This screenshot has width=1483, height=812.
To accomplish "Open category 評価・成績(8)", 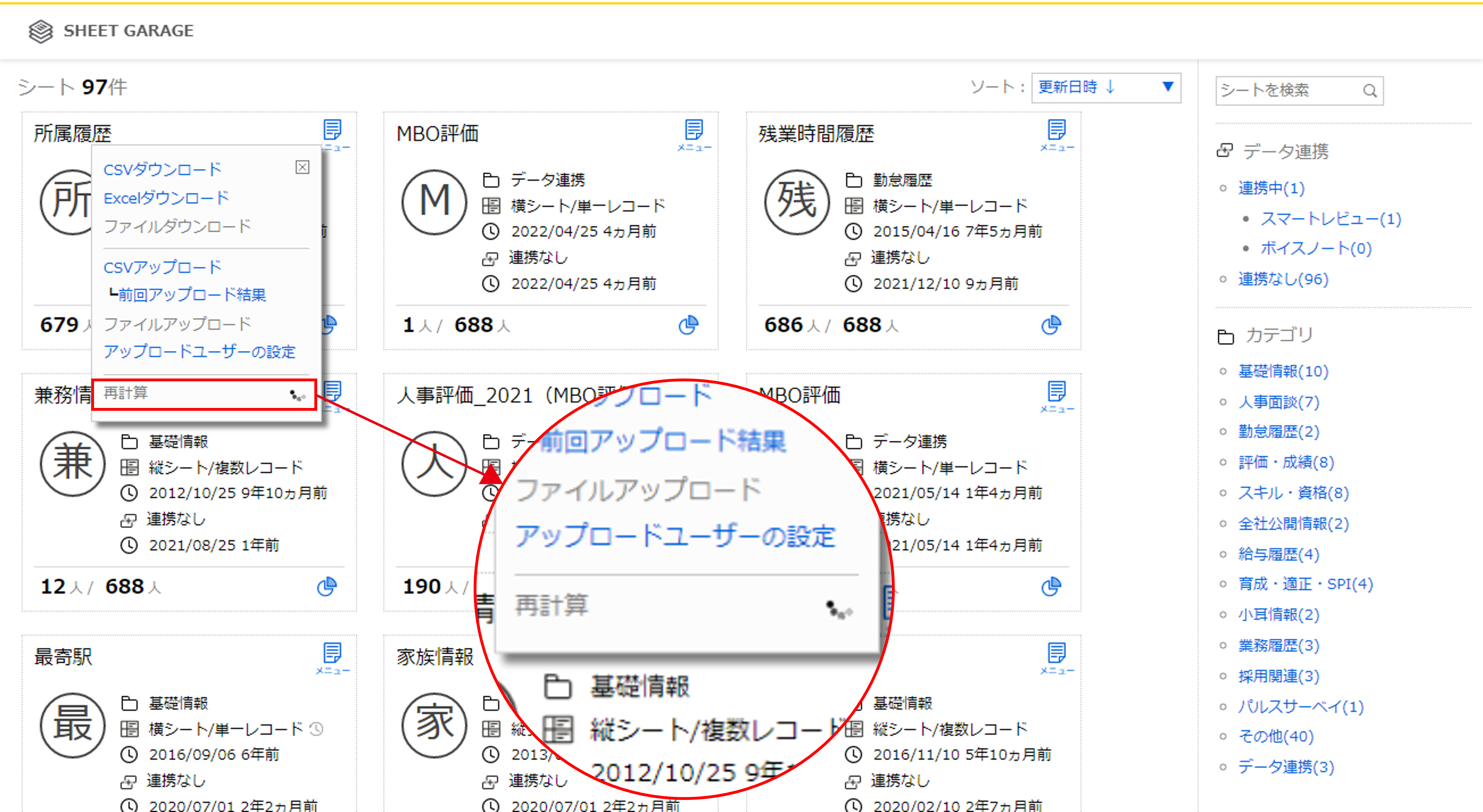I will (1286, 462).
